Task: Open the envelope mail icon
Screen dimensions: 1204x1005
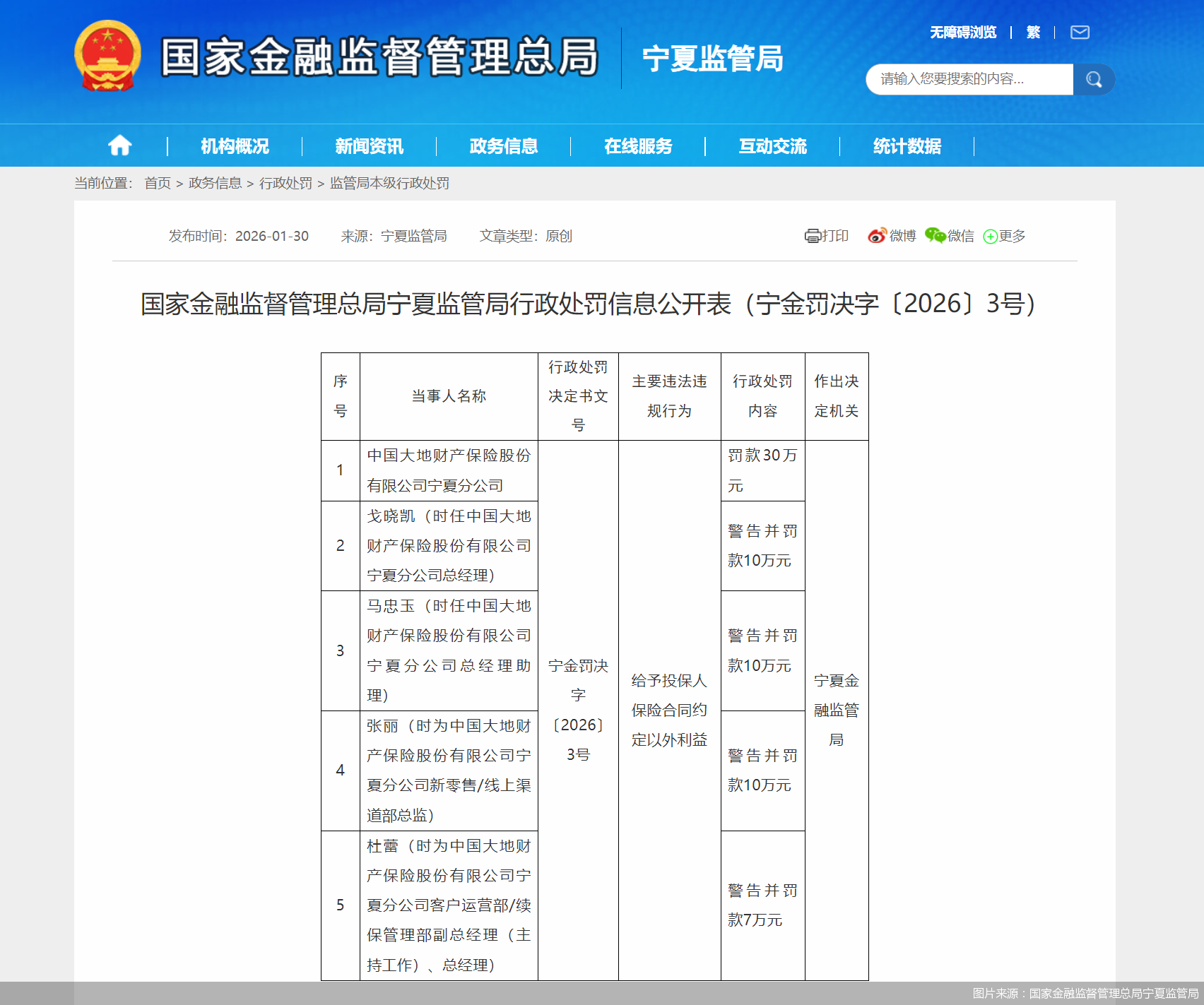Action: (x=1079, y=32)
